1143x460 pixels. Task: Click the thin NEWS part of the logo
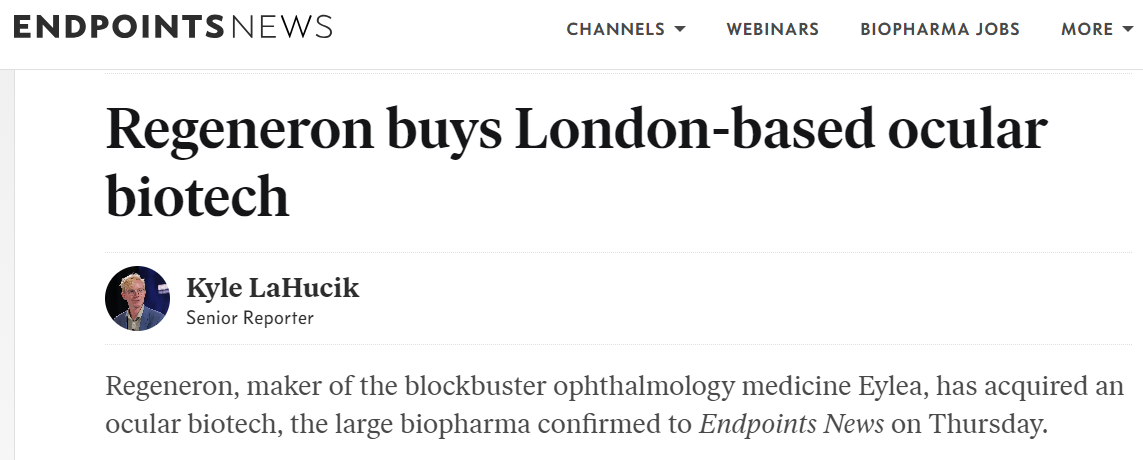coord(281,28)
